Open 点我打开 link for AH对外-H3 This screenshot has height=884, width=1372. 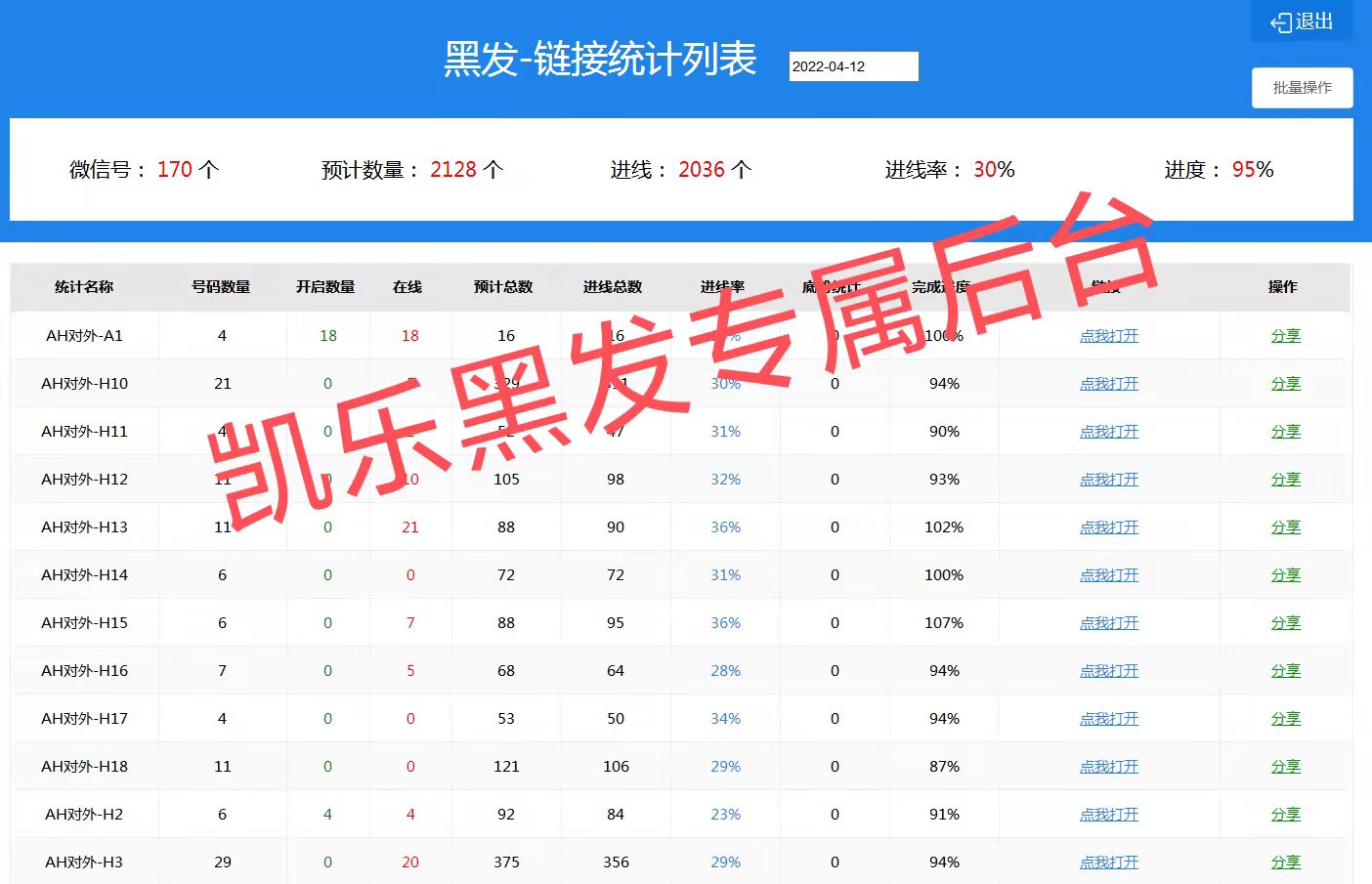[x=1109, y=863]
